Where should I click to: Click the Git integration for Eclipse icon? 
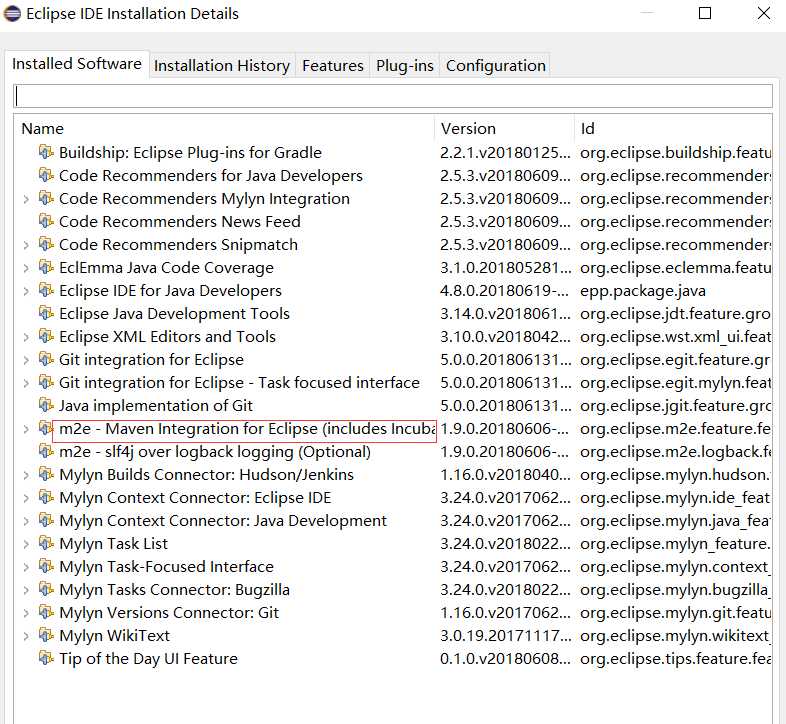coord(46,359)
